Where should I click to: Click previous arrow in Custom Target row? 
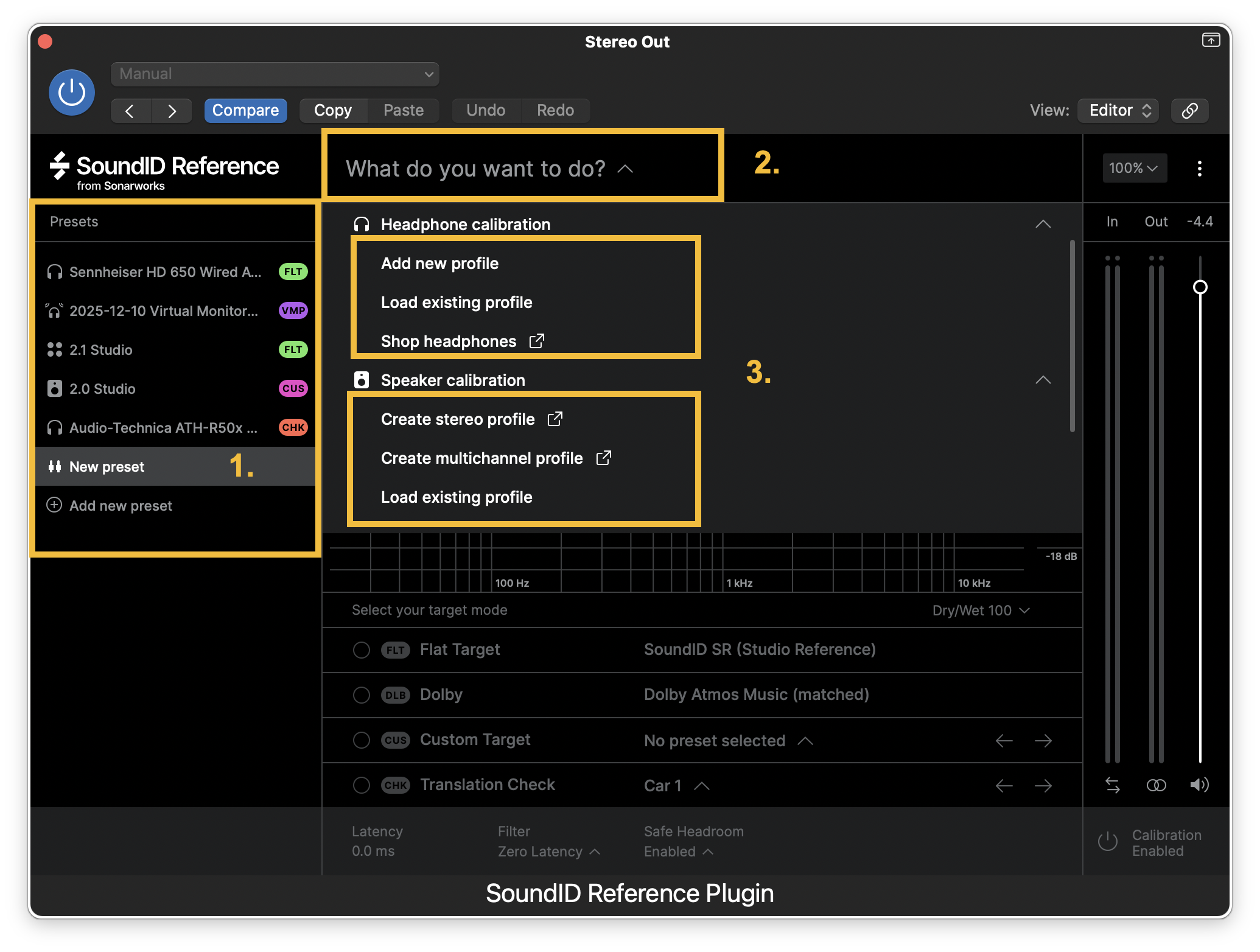1004,741
